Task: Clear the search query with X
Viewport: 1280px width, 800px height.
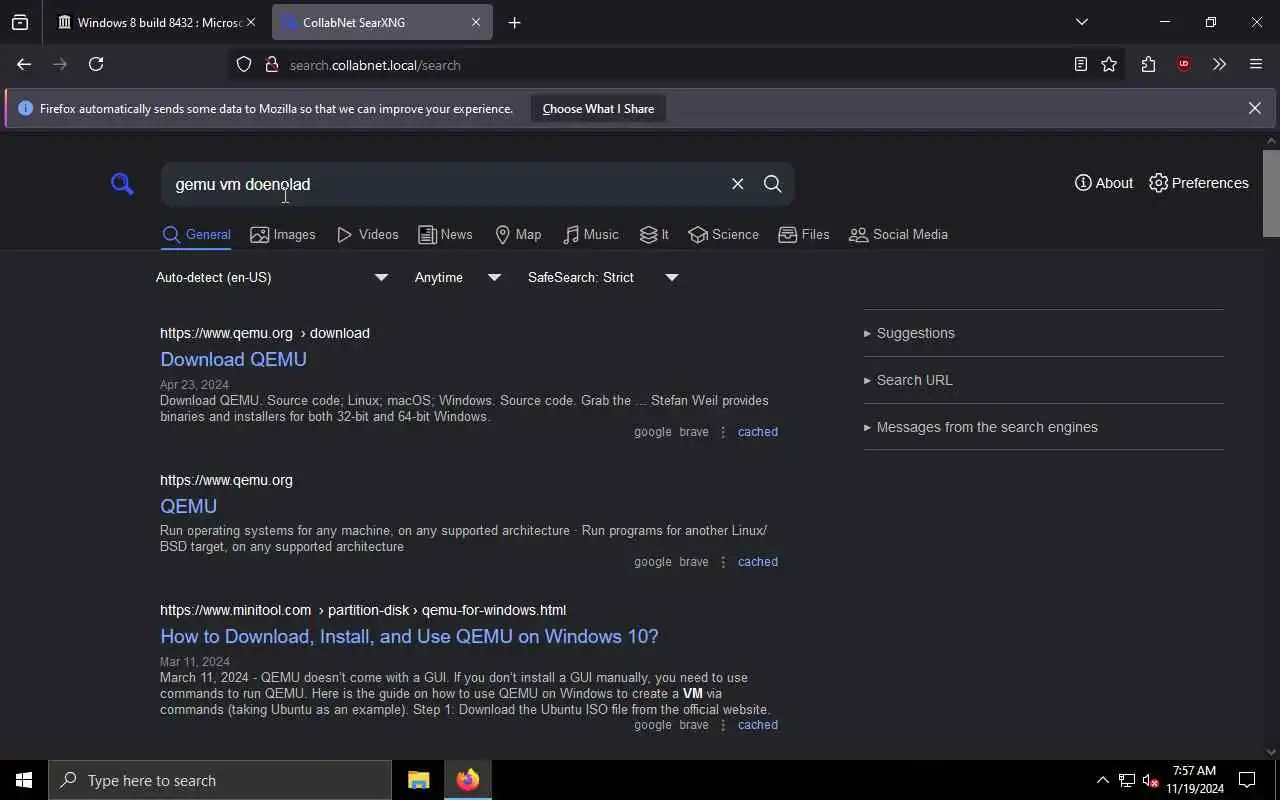Action: 737,184
